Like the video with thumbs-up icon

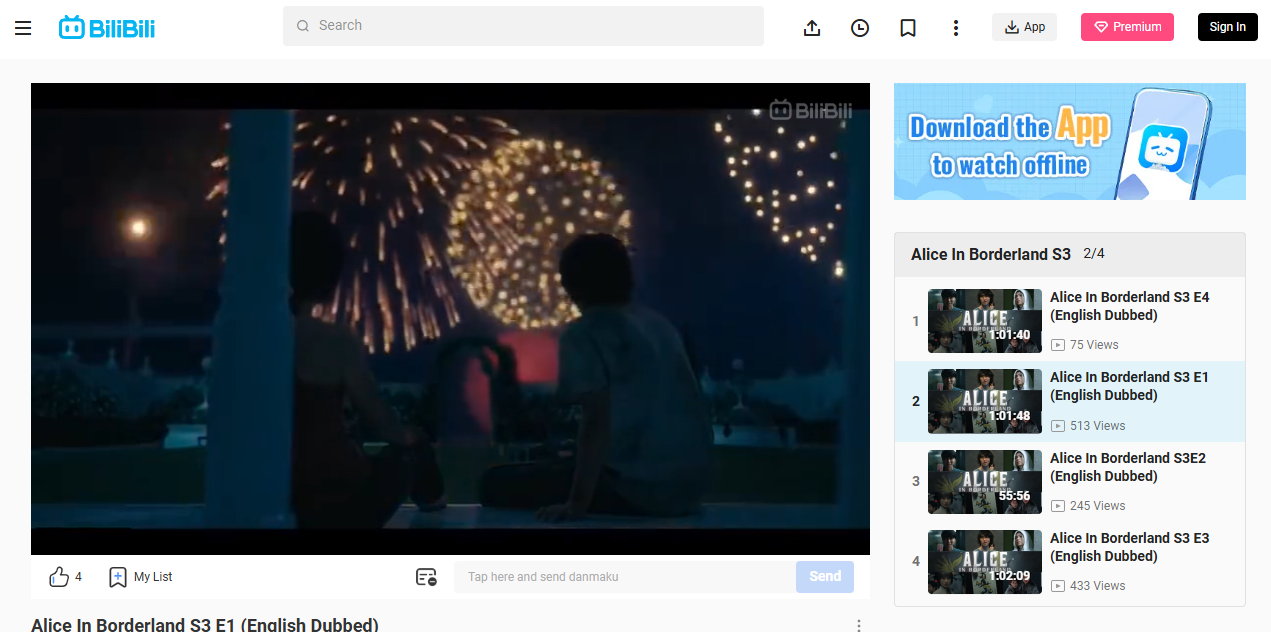tap(59, 577)
